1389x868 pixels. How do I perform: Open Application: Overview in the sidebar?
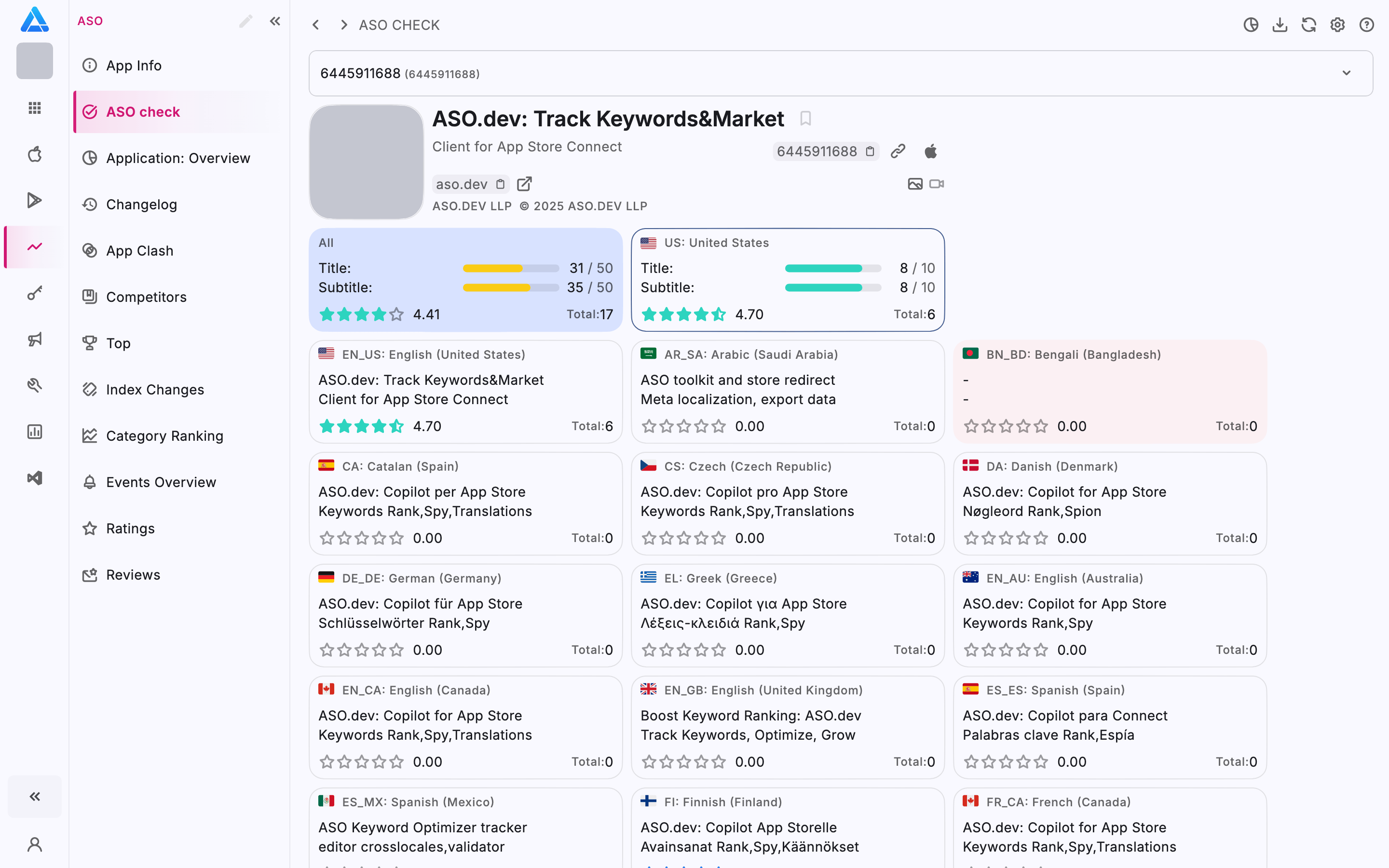pyautogui.click(x=178, y=158)
